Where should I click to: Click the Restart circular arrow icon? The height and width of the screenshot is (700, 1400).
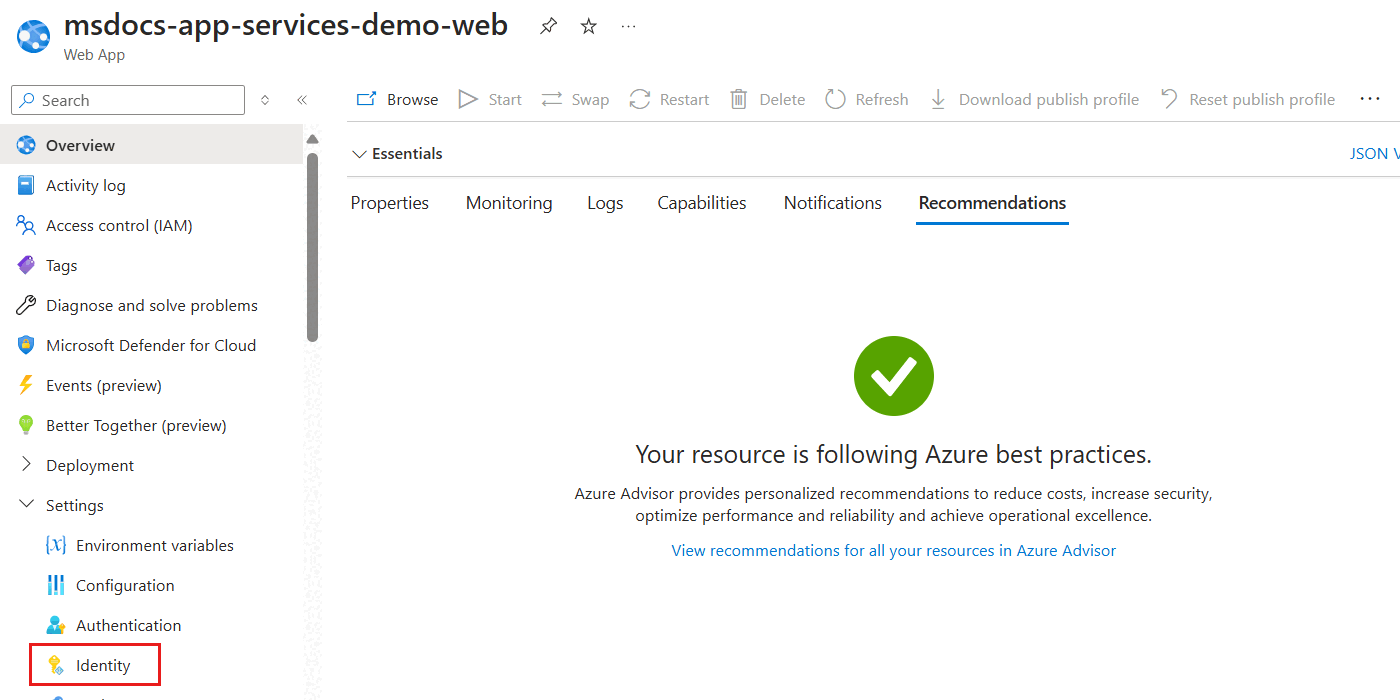tap(640, 99)
